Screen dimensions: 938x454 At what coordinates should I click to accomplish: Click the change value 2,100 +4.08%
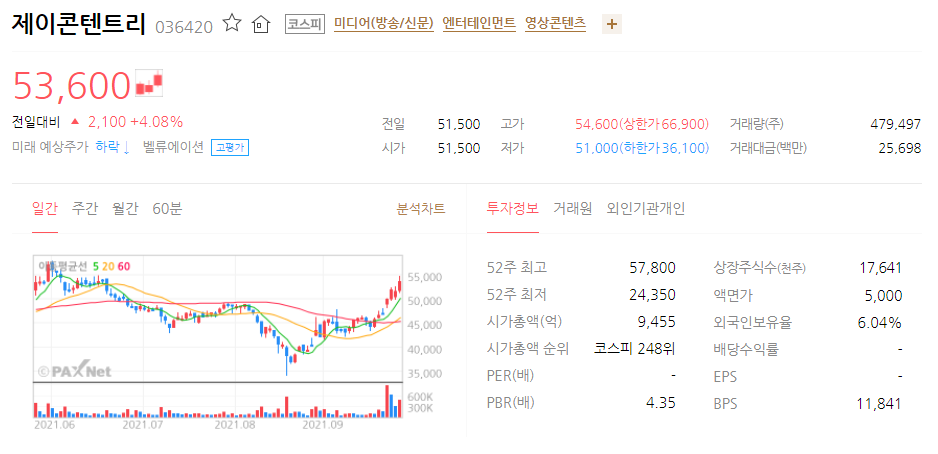tap(135, 122)
